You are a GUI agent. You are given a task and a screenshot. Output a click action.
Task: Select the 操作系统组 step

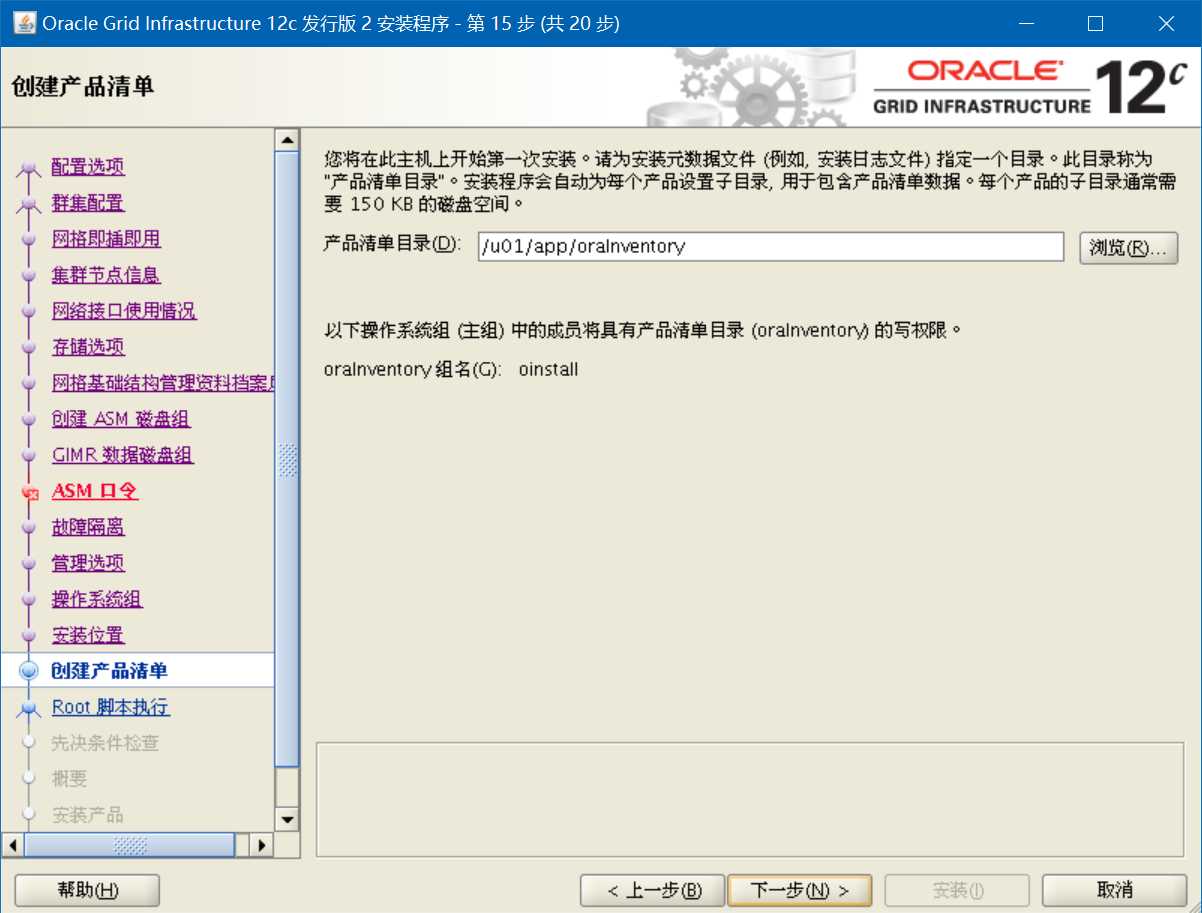(97, 599)
